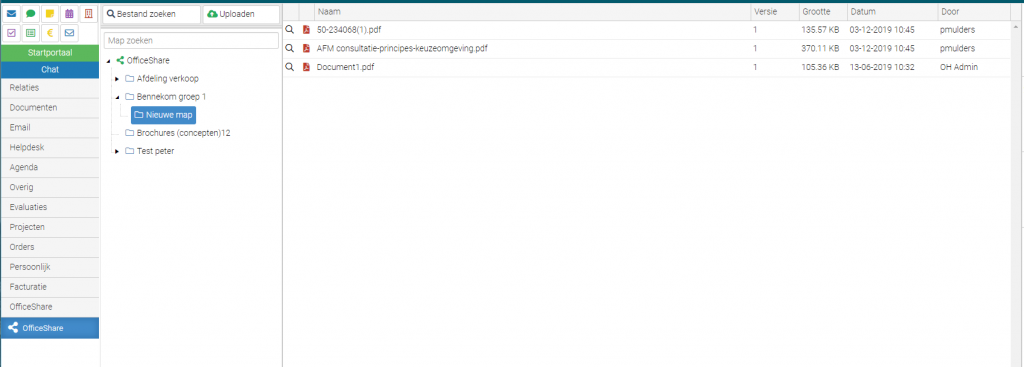Click the Map zoeken search field
The height and width of the screenshot is (367, 1024).
click(x=191, y=40)
